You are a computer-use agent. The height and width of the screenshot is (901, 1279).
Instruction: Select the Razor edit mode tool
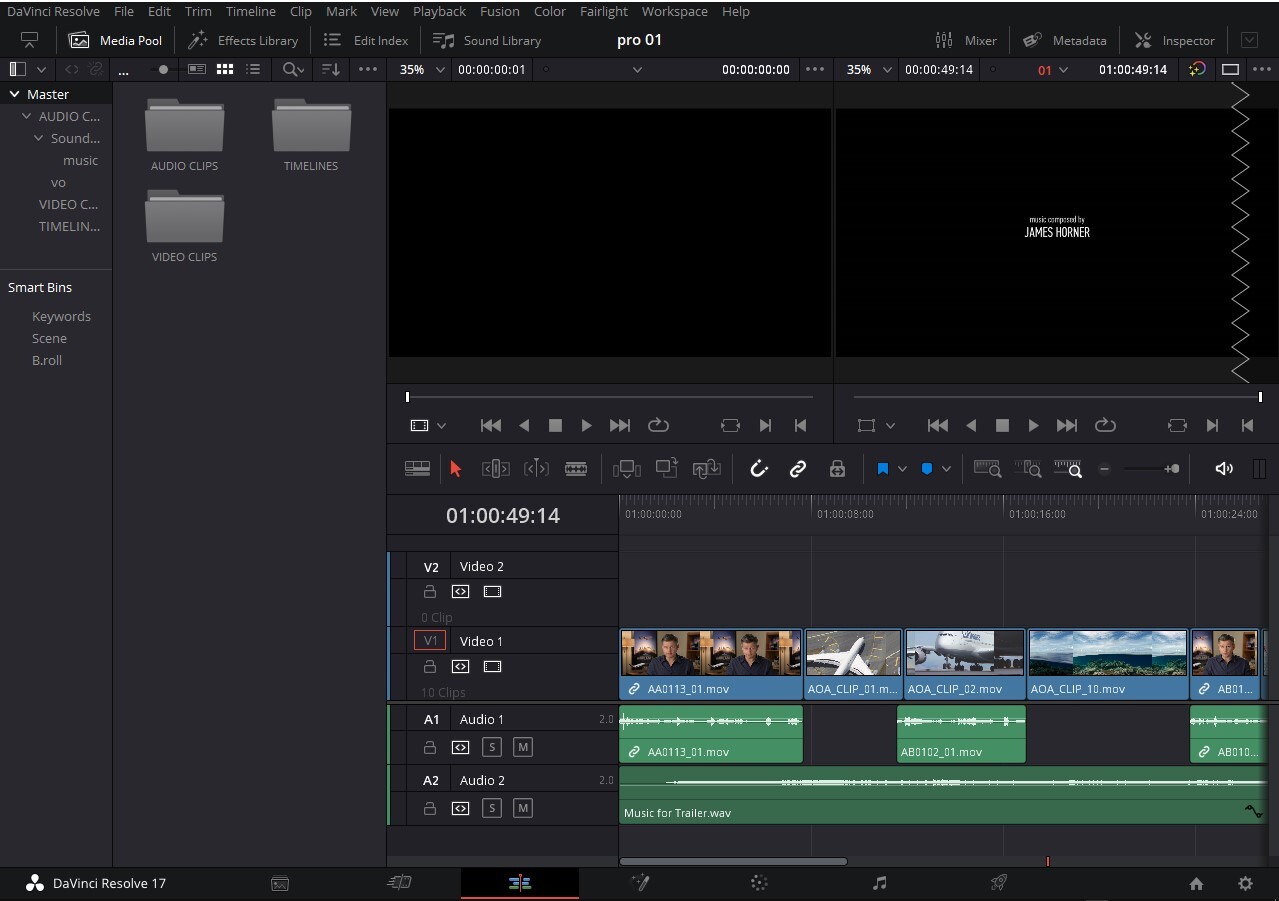(576, 468)
